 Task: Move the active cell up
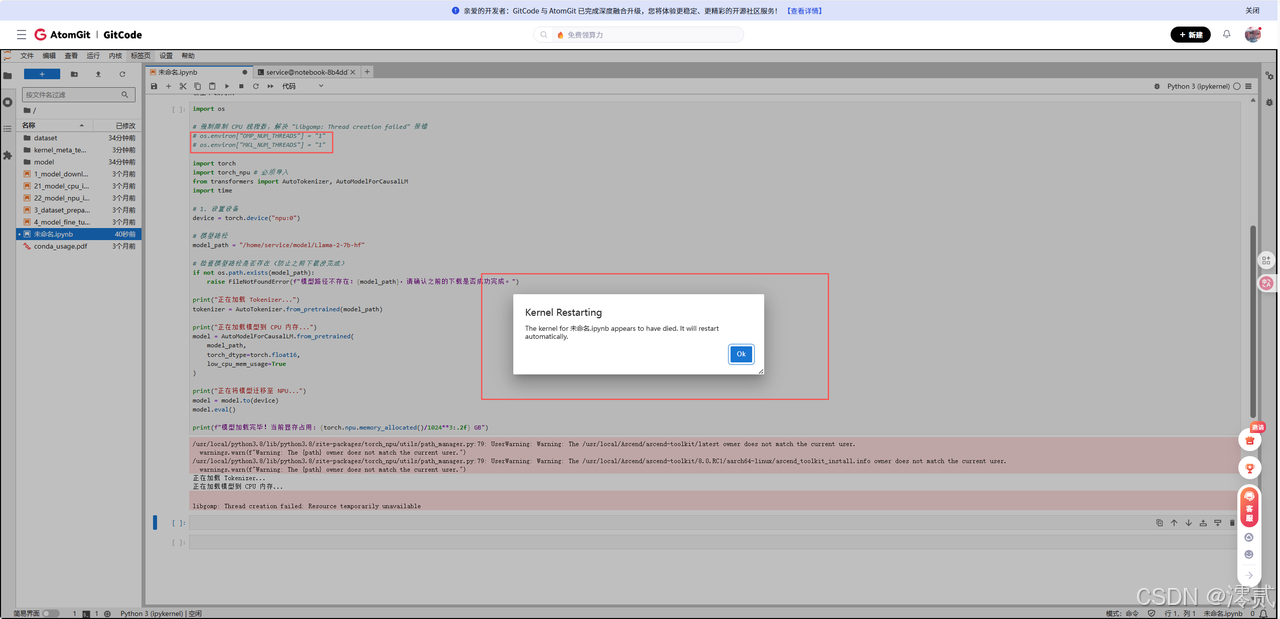1174,522
